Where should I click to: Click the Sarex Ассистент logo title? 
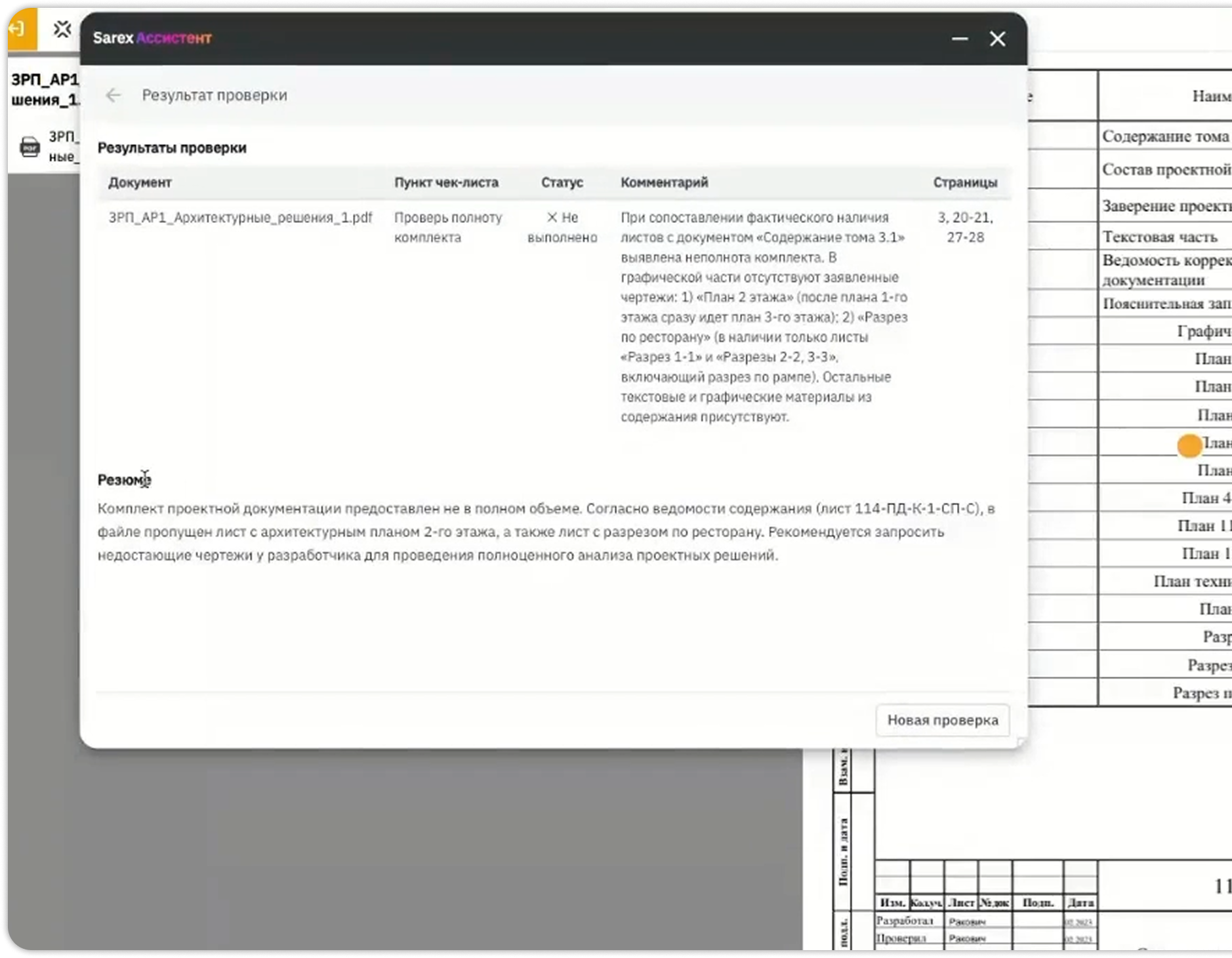coord(152,38)
